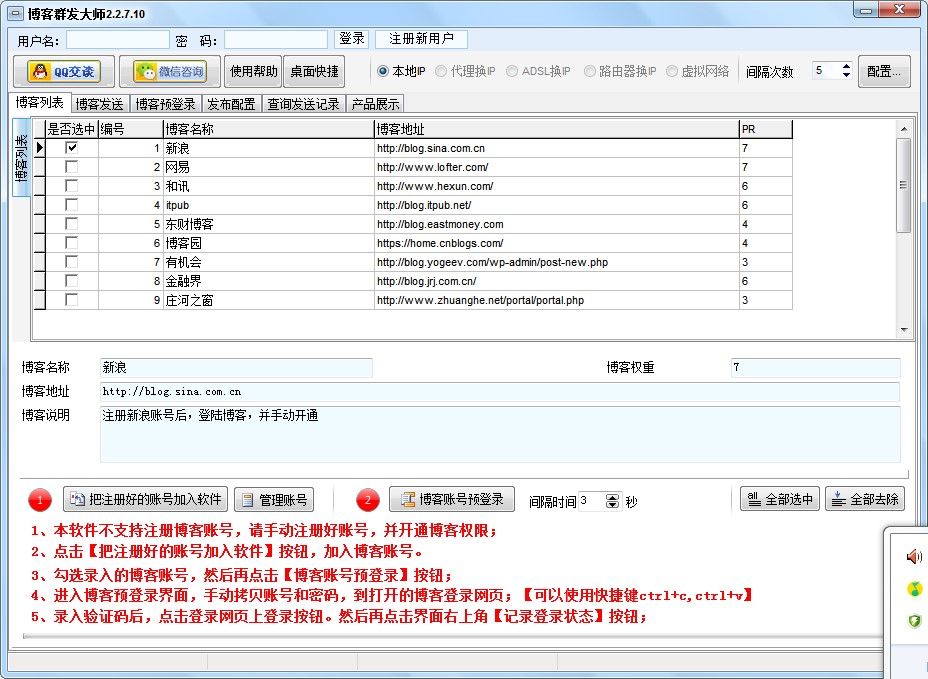Image resolution: width=928 pixels, height=679 pixels.
Task: Decrease the 间隔时间 seconds spinner
Action: pyautogui.click(x=613, y=506)
